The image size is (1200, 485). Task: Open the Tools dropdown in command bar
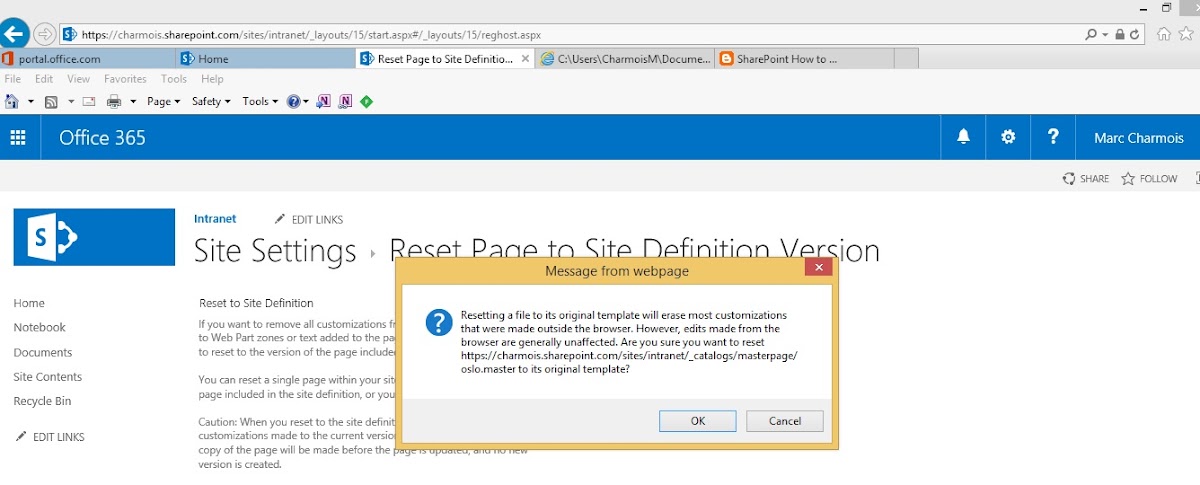click(260, 101)
